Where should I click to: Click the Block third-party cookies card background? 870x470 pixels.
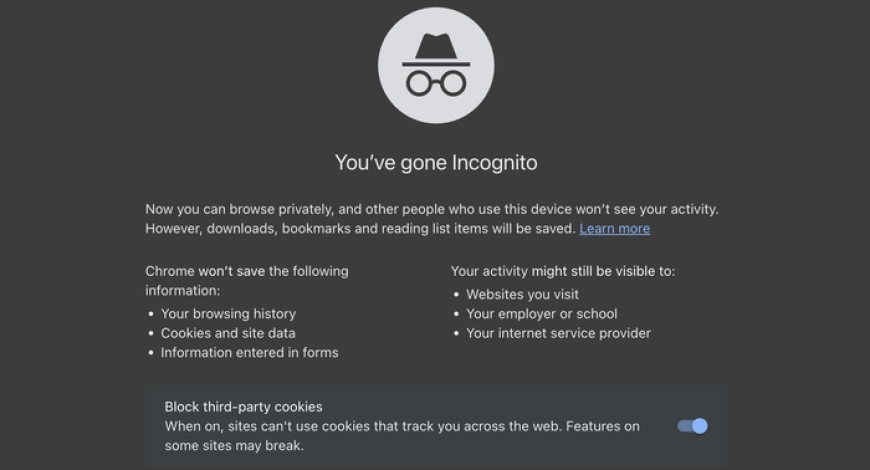click(x=436, y=426)
